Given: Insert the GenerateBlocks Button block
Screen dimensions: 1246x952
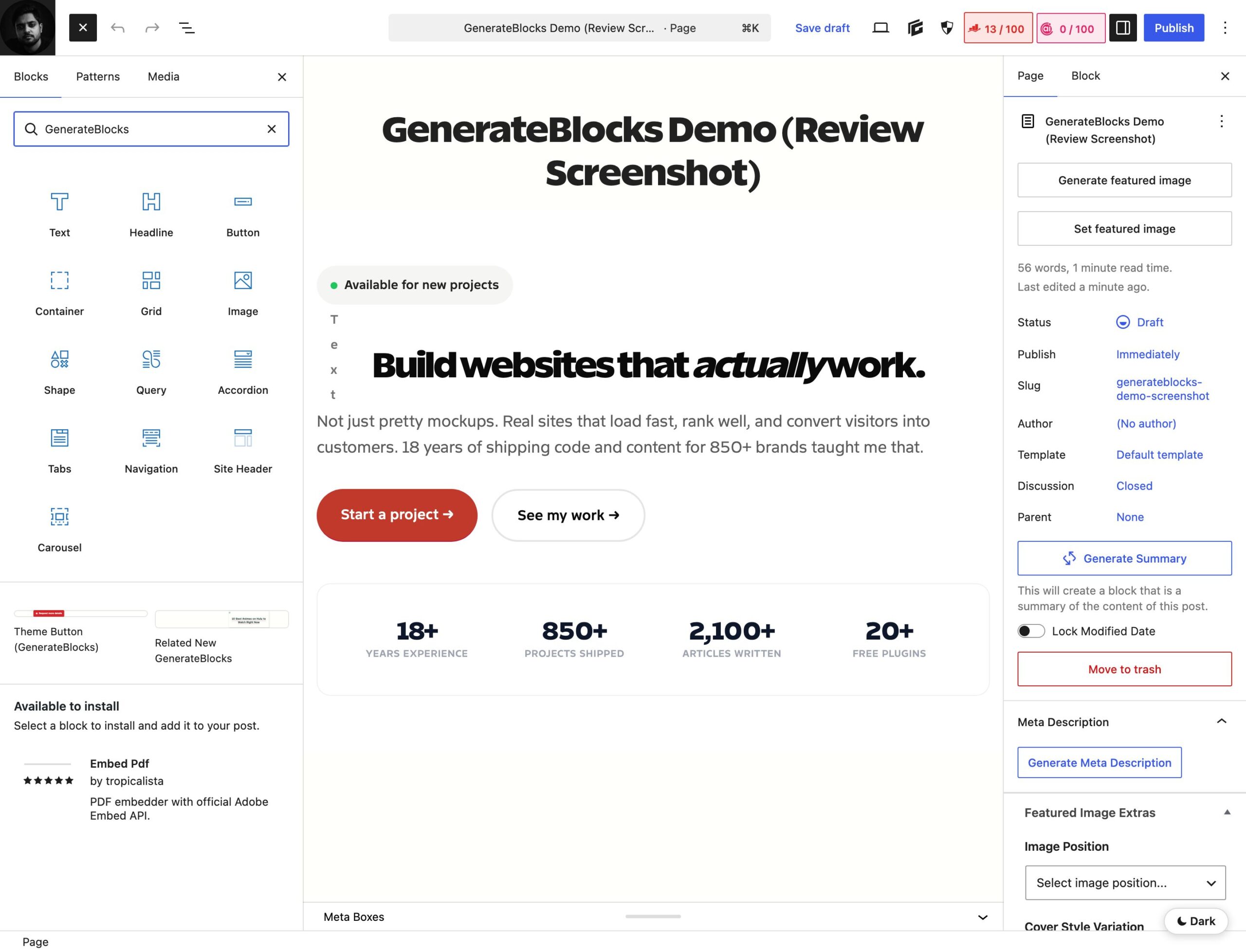Looking at the screenshot, I should [x=242, y=215].
